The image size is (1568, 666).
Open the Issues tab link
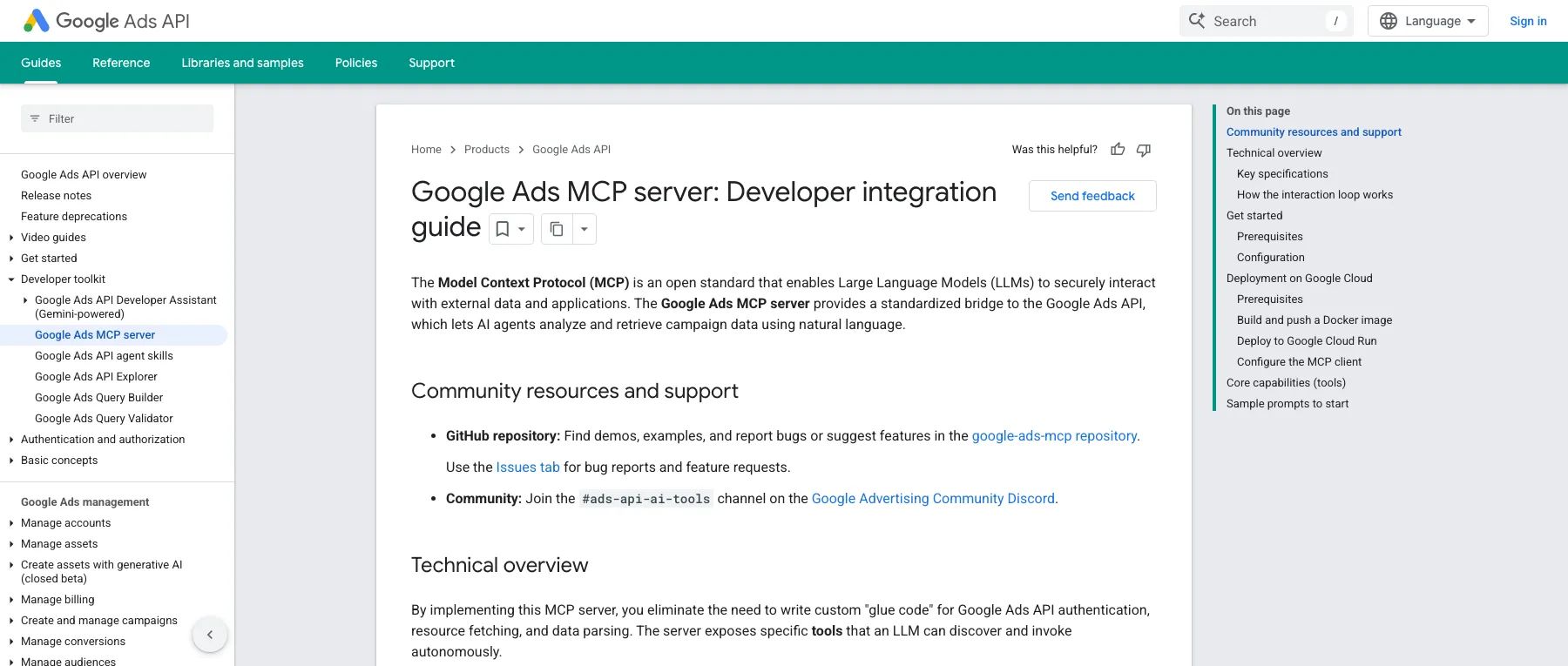point(528,467)
